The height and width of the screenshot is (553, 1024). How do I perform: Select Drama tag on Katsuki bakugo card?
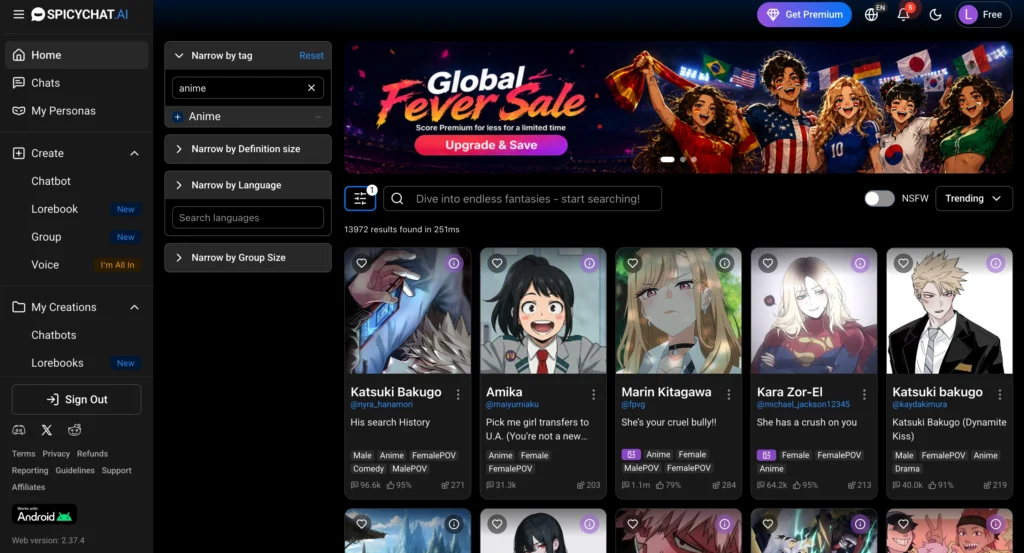pos(907,469)
